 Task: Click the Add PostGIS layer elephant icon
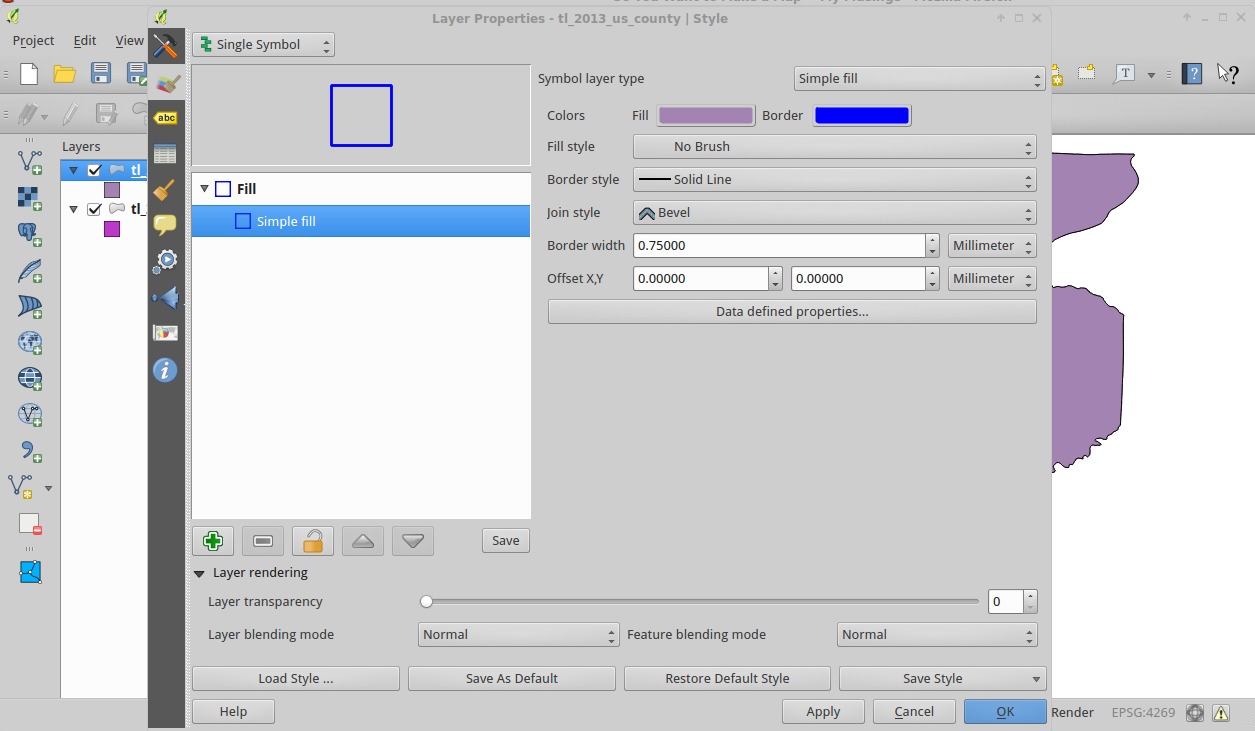click(x=30, y=234)
